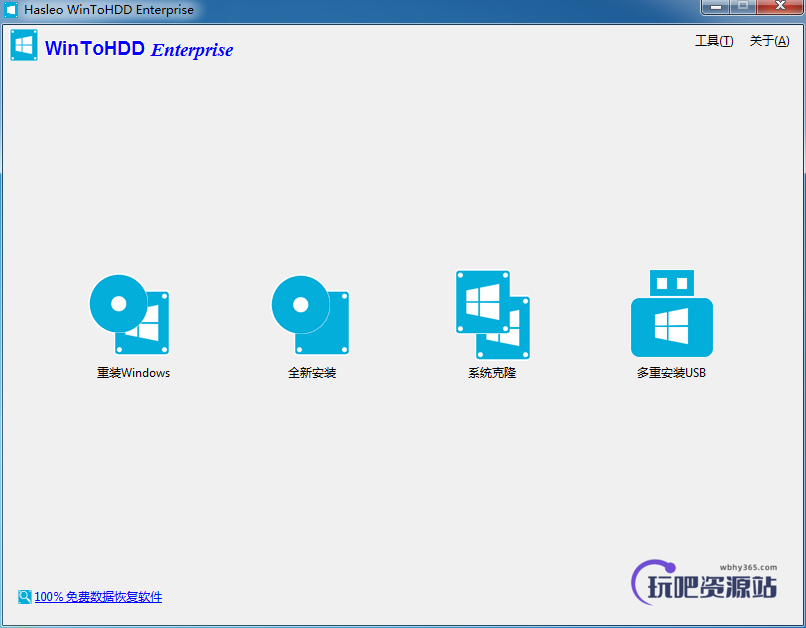Close the WinToHDD Enterprise window
Image resolution: width=806 pixels, height=628 pixels.
click(x=780, y=6)
